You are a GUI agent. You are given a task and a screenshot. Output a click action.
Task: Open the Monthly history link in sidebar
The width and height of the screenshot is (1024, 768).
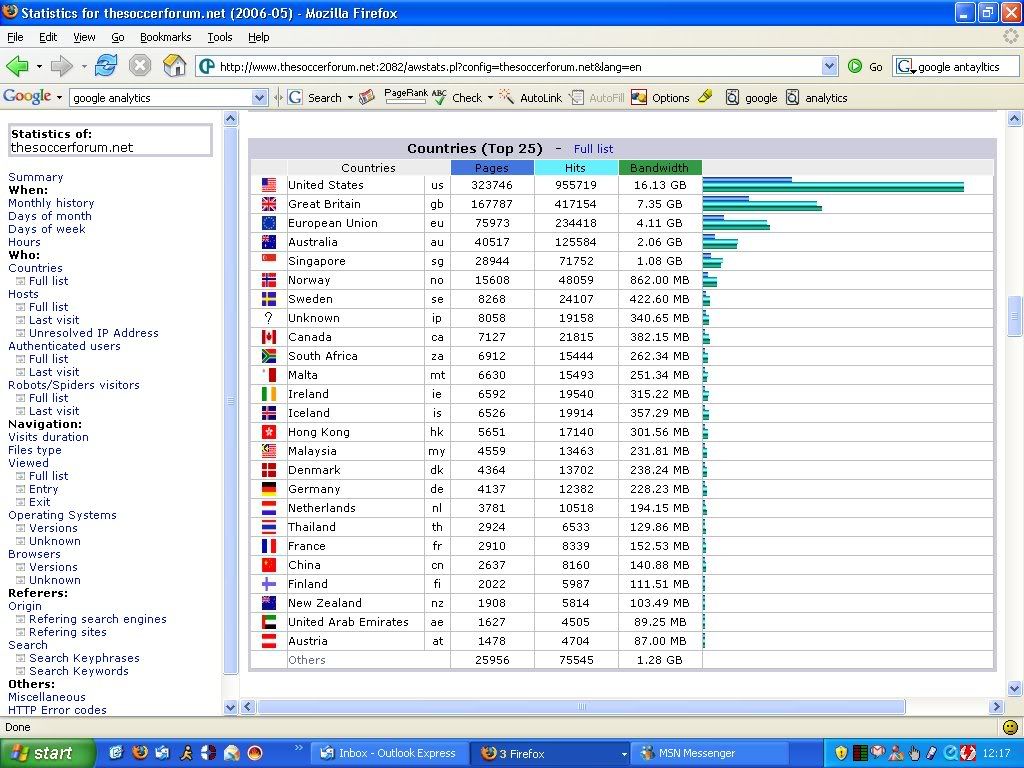pyautogui.click(x=51, y=203)
